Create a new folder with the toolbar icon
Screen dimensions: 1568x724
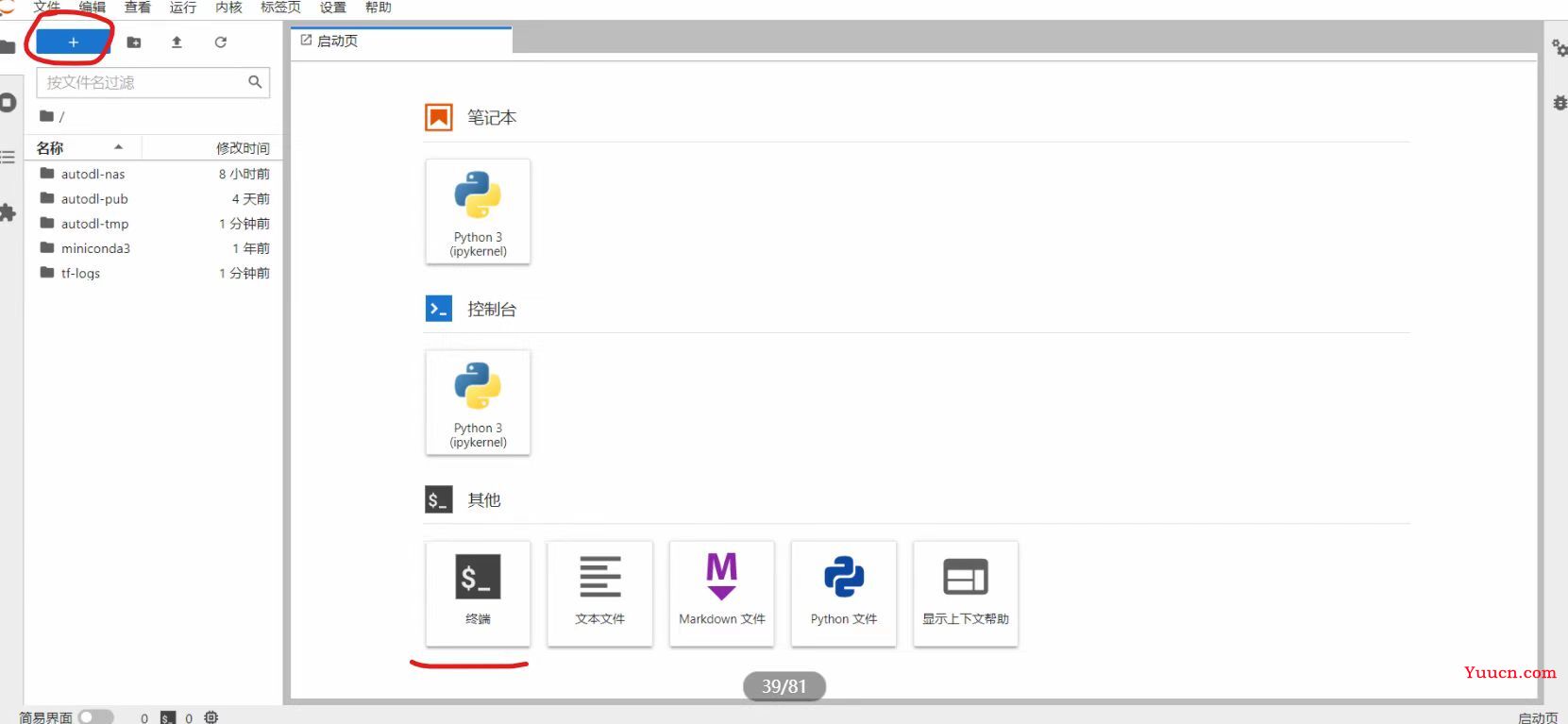[x=134, y=42]
